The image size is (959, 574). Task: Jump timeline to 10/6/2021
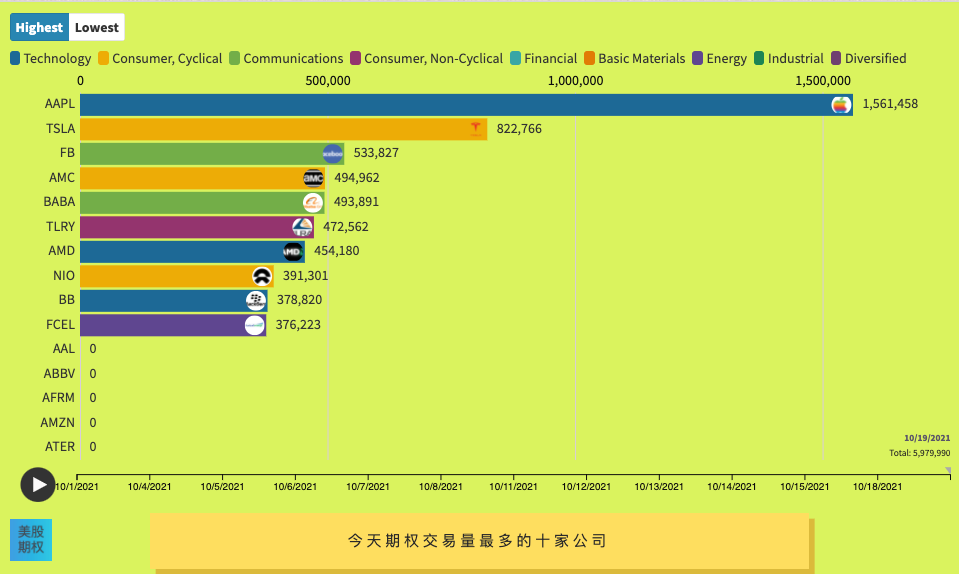(x=295, y=487)
